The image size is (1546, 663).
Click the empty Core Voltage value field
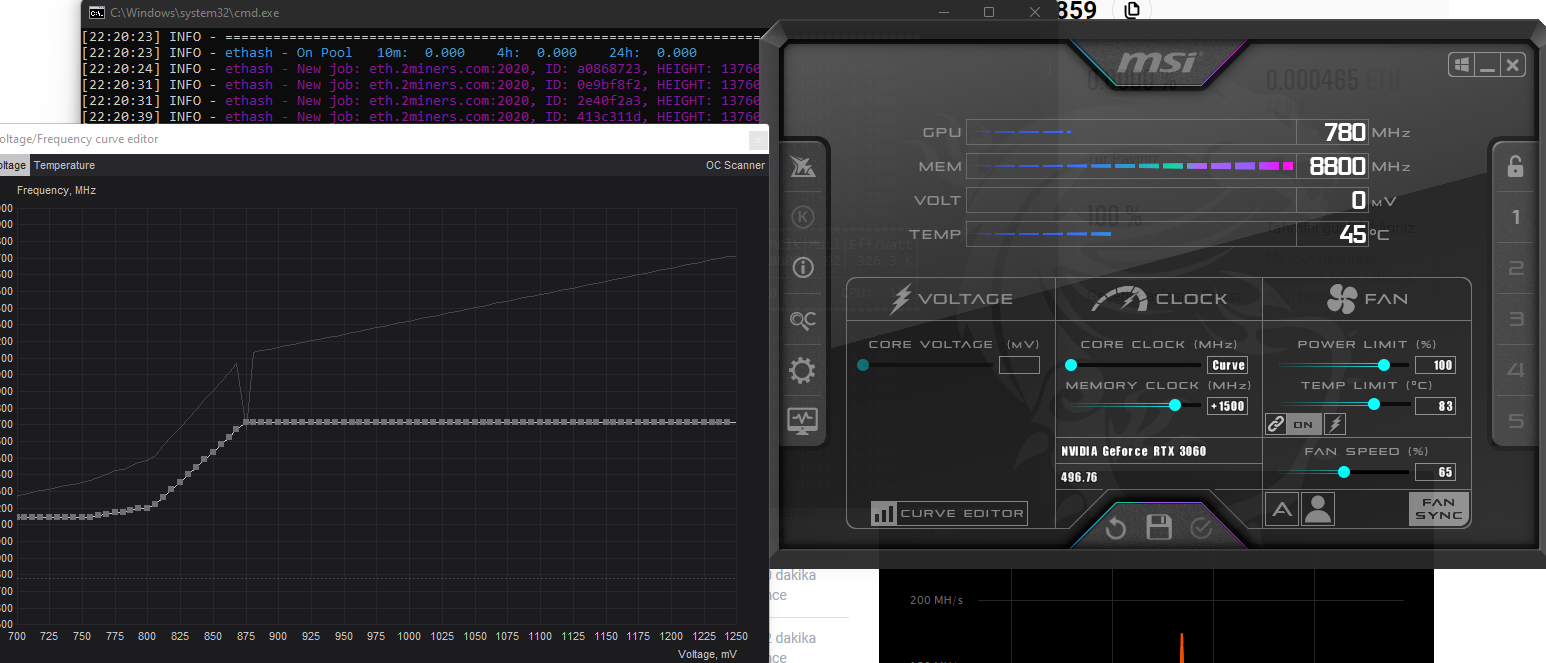[1019, 365]
